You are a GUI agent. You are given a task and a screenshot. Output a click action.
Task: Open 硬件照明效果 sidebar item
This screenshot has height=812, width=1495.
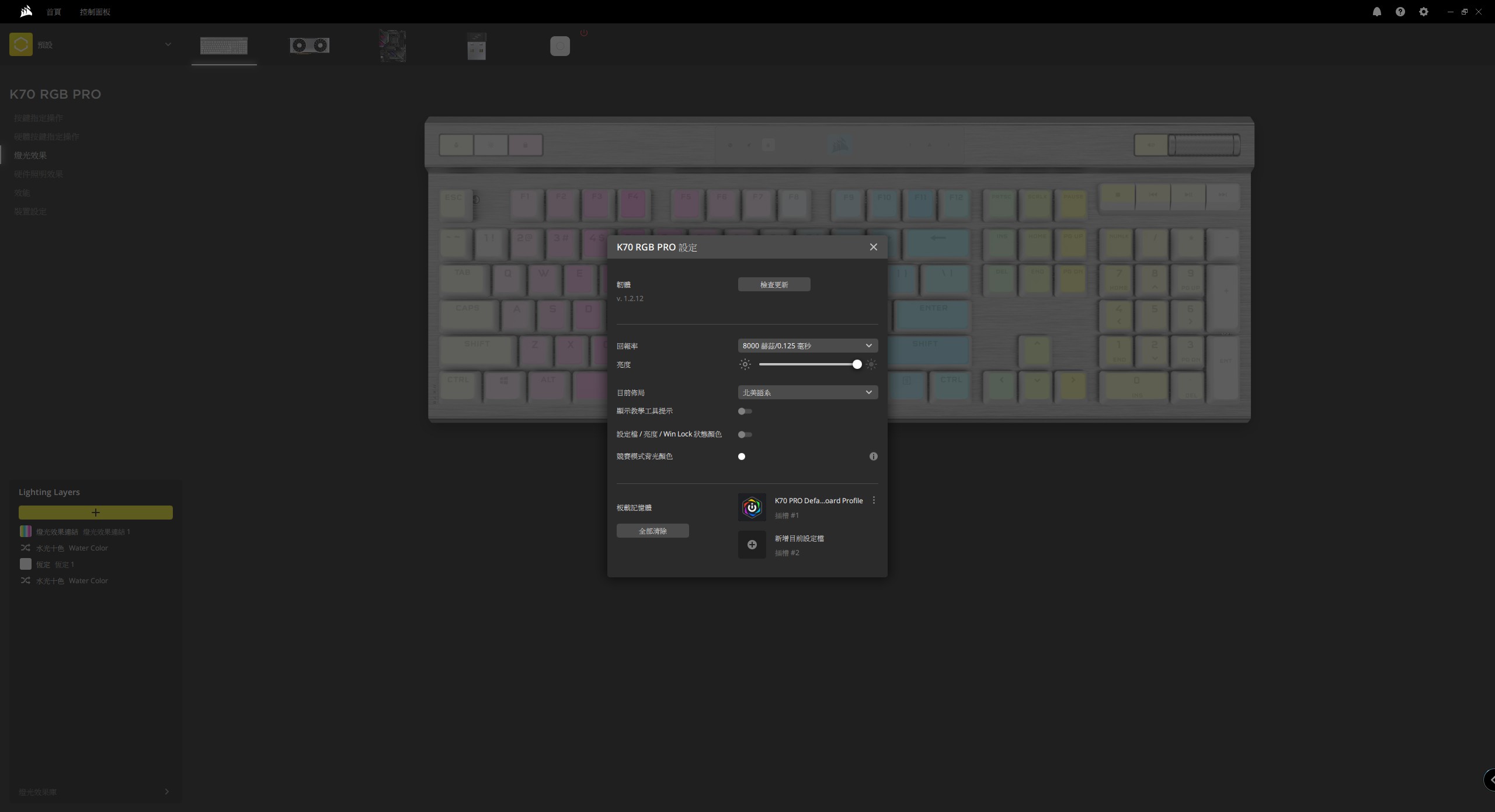(39, 174)
